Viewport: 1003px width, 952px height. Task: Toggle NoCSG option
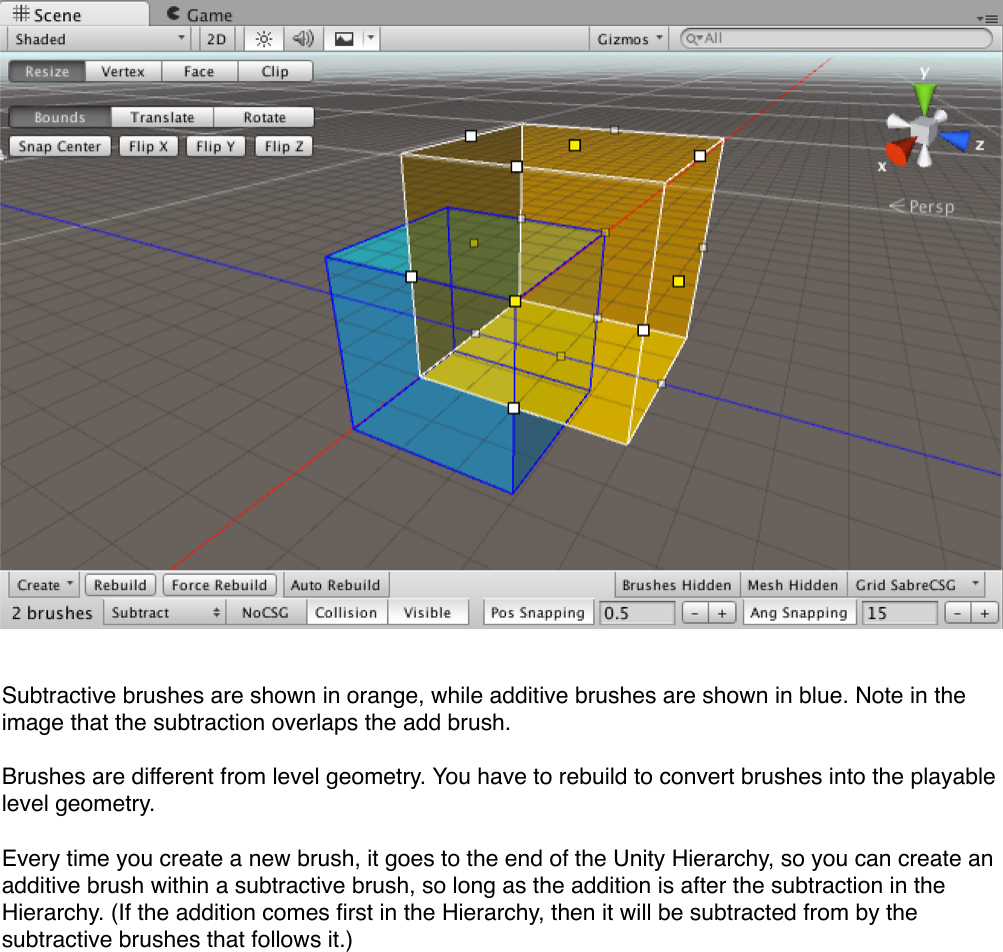point(265,612)
